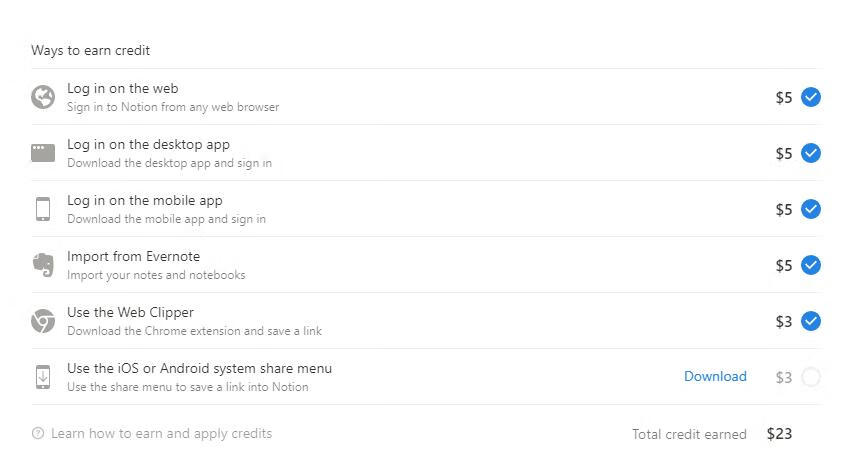
Task: Open Learn how to earn and apply credits
Action: click(x=161, y=434)
